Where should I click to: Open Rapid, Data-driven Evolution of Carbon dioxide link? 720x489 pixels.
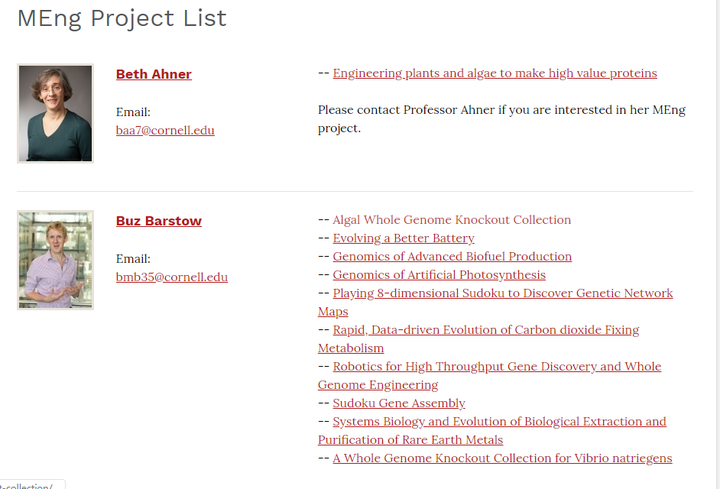pyautogui.click(x=485, y=329)
